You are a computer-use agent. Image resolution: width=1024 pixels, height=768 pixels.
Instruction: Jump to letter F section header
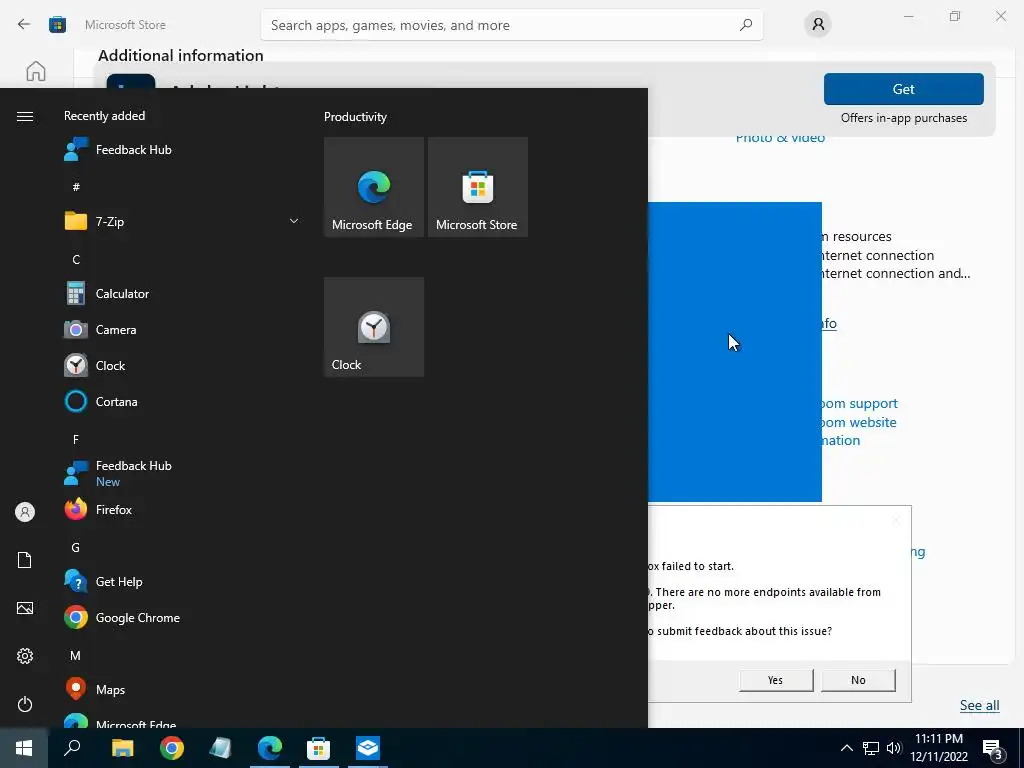point(76,440)
